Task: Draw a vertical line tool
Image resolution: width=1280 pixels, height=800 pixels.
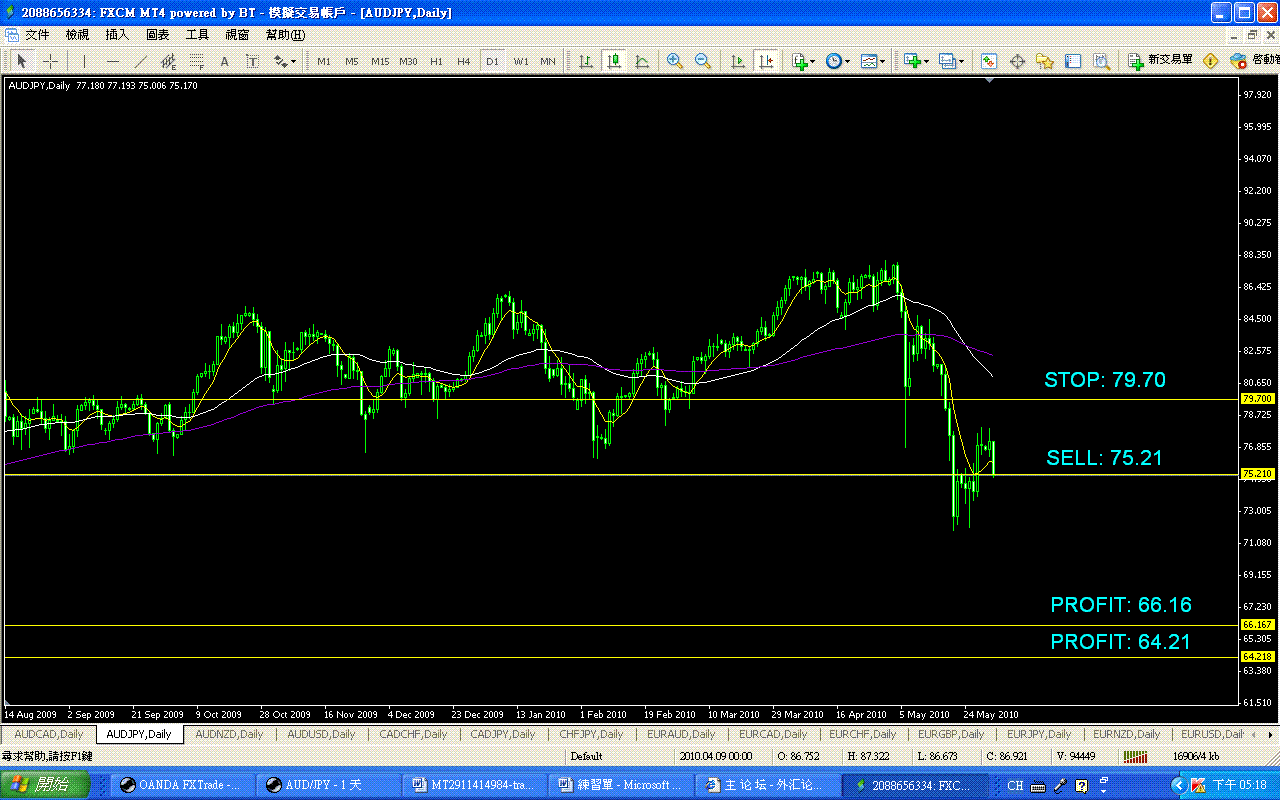Action: coord(84,61)
